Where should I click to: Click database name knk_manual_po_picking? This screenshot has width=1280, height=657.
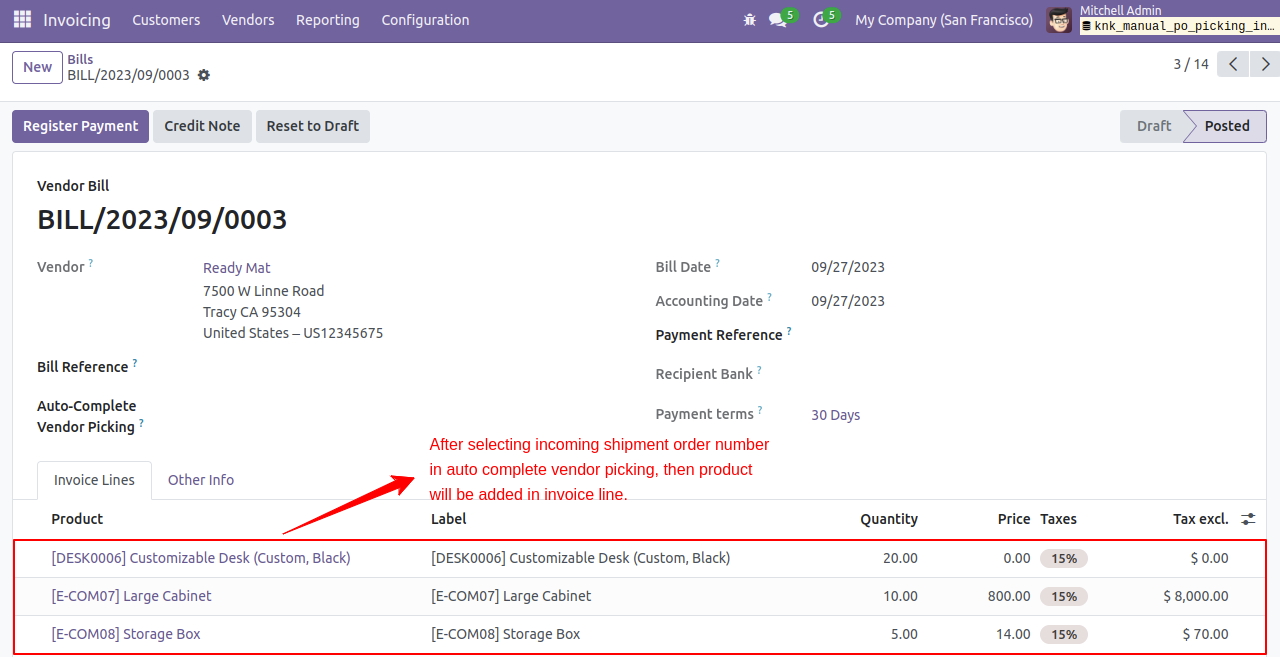1179,26
